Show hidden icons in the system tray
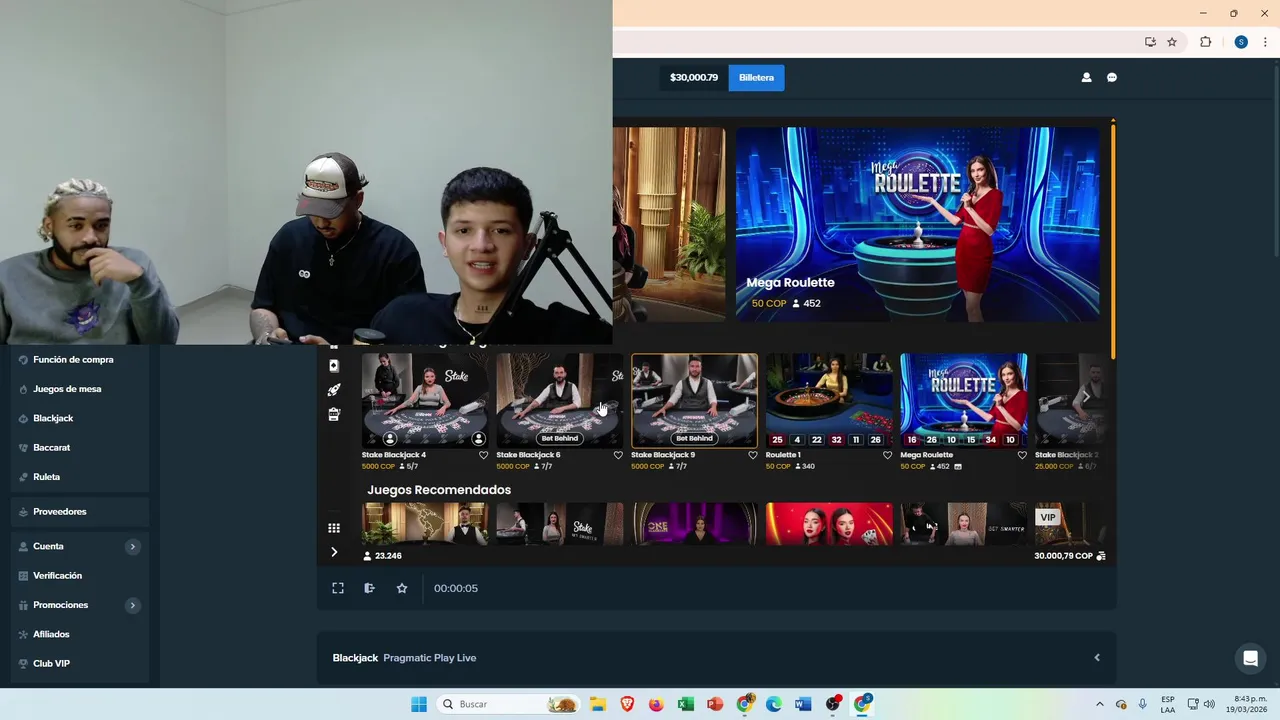The width and height of the screenshot is (1280, 720). (x=1100, y=704)
